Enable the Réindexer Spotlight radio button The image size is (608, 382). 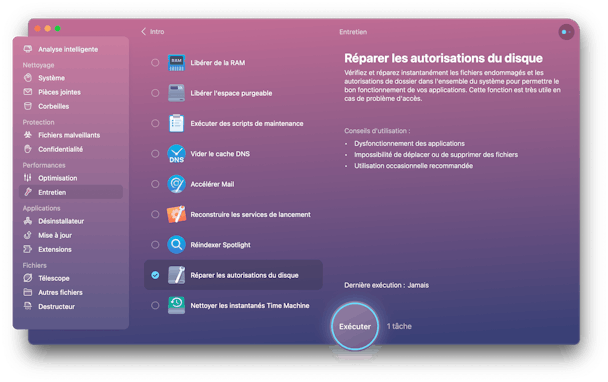pyautogui.click(x=155, y=245)
